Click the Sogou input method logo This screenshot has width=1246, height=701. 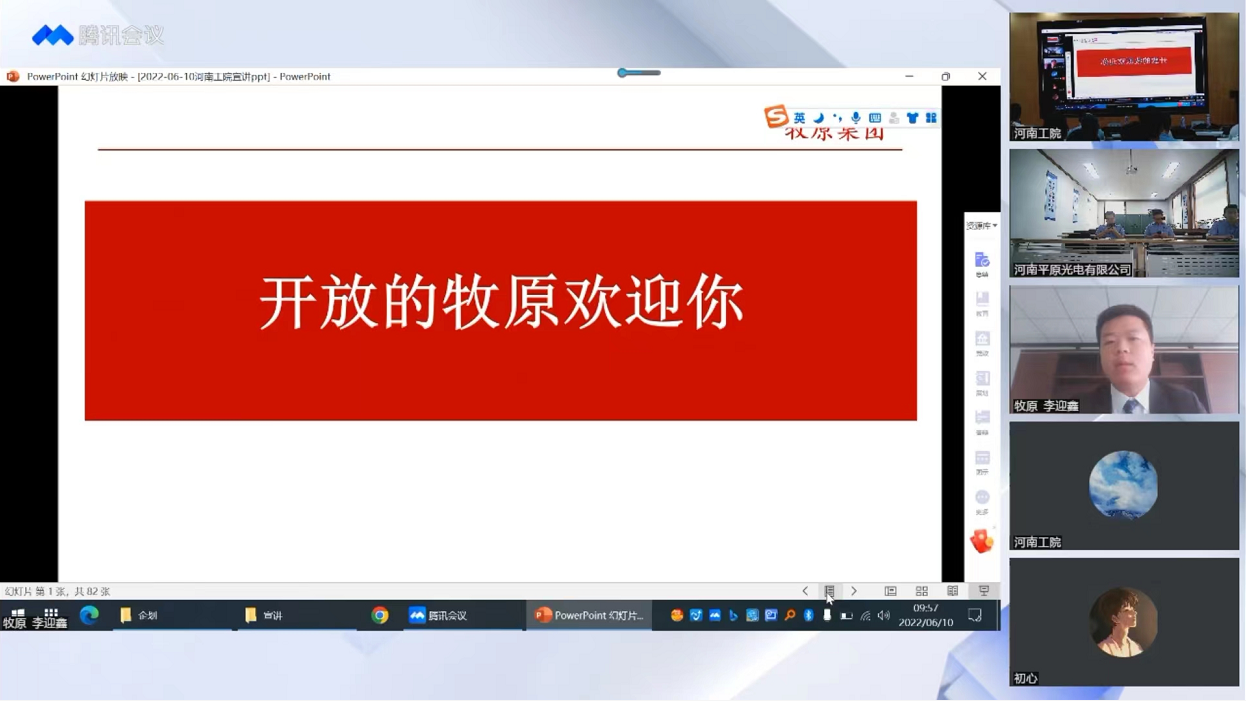coord(776,117)
